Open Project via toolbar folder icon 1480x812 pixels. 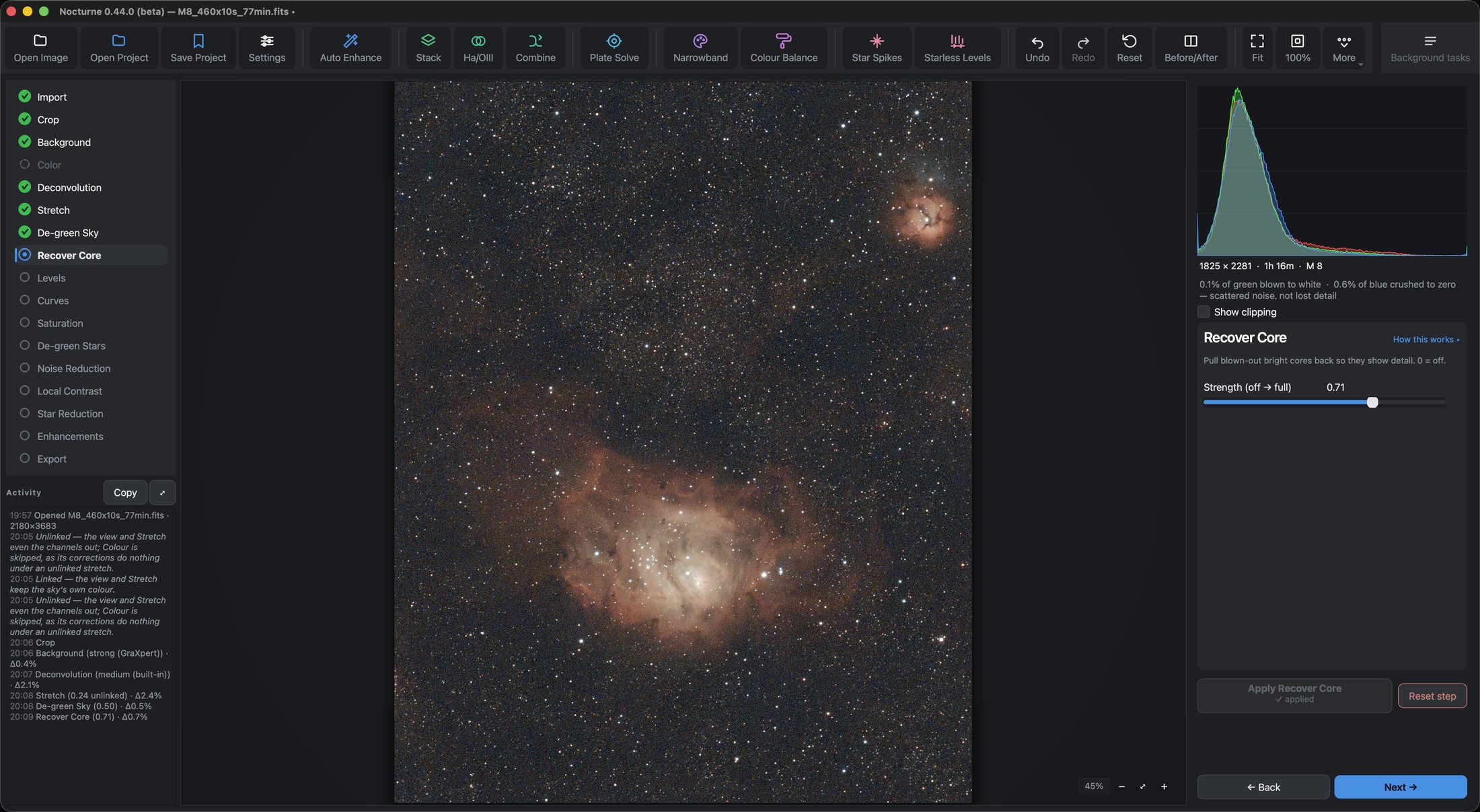[x=119, y=48]
